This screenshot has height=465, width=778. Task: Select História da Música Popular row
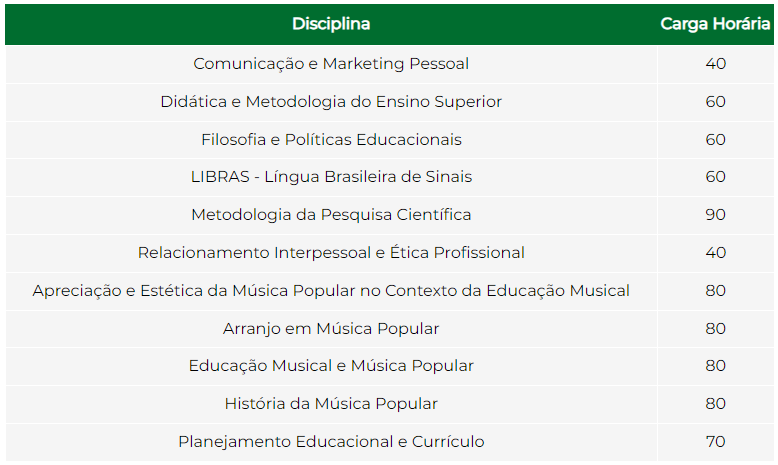click(389, 404)
